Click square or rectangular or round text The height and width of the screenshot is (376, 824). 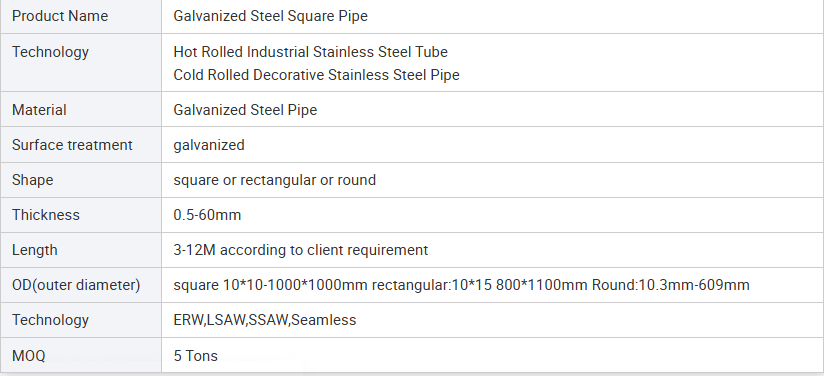(x=275, y=180)
